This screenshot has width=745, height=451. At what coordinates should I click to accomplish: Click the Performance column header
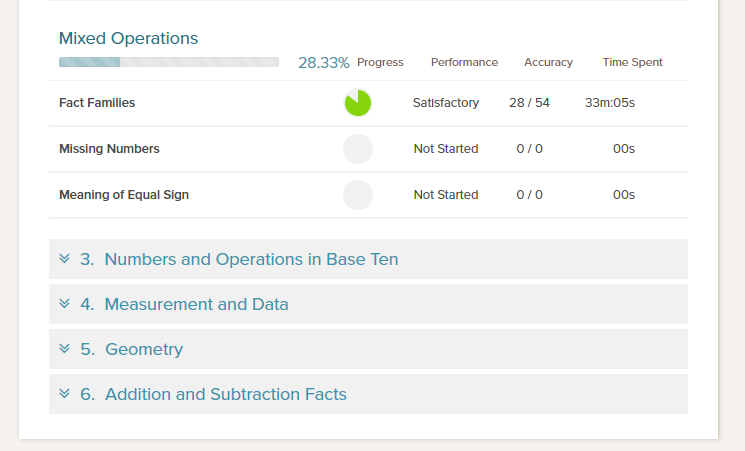(x=464, y=62)
